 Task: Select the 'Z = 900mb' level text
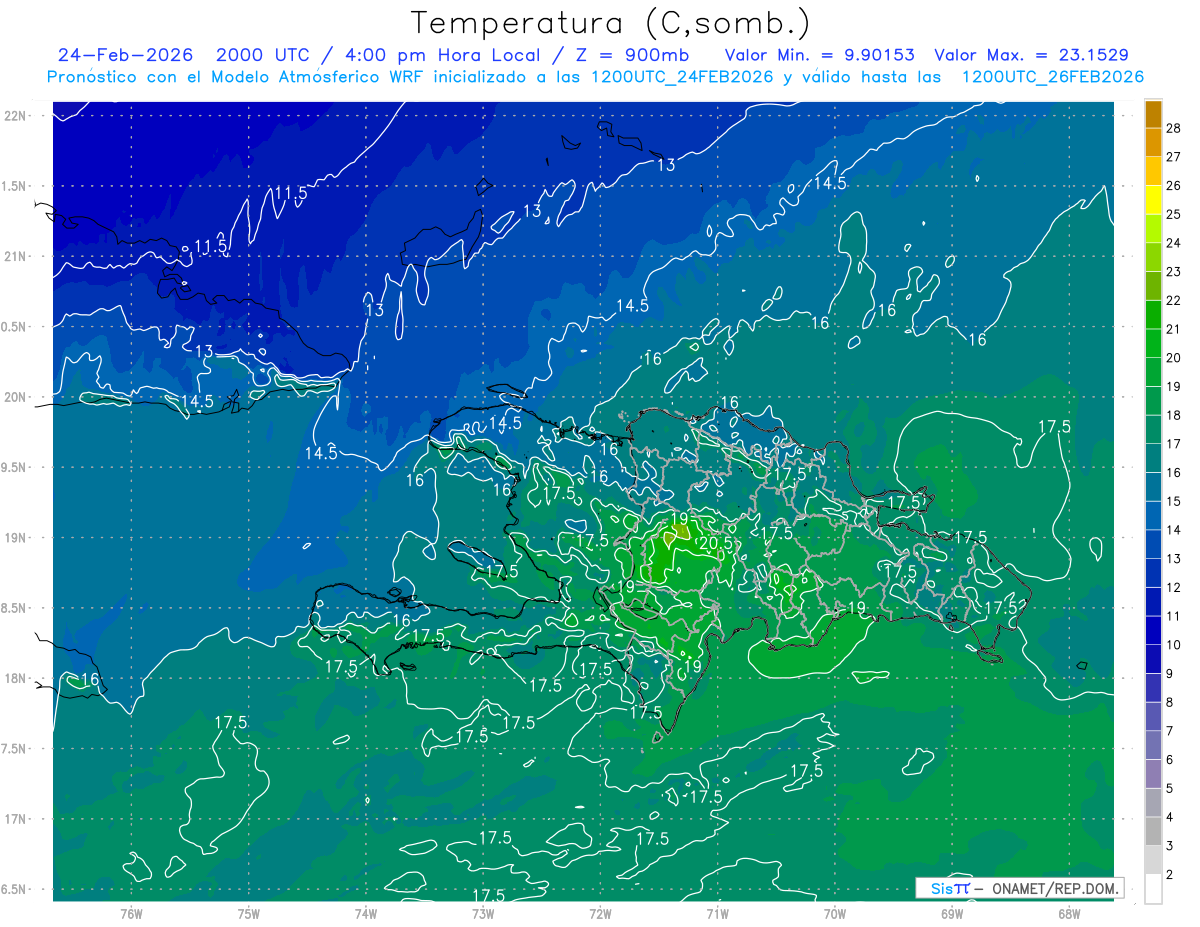pyautogui.click(x=633, y=55)
